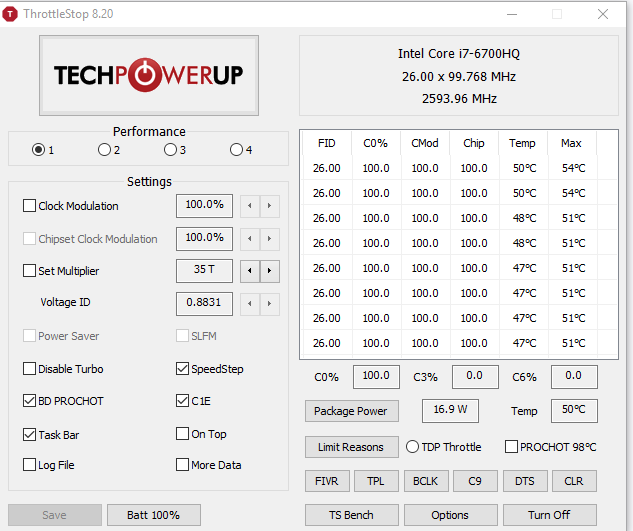
Task: Click the 50°C temperature value box
Action: [574, 411]
